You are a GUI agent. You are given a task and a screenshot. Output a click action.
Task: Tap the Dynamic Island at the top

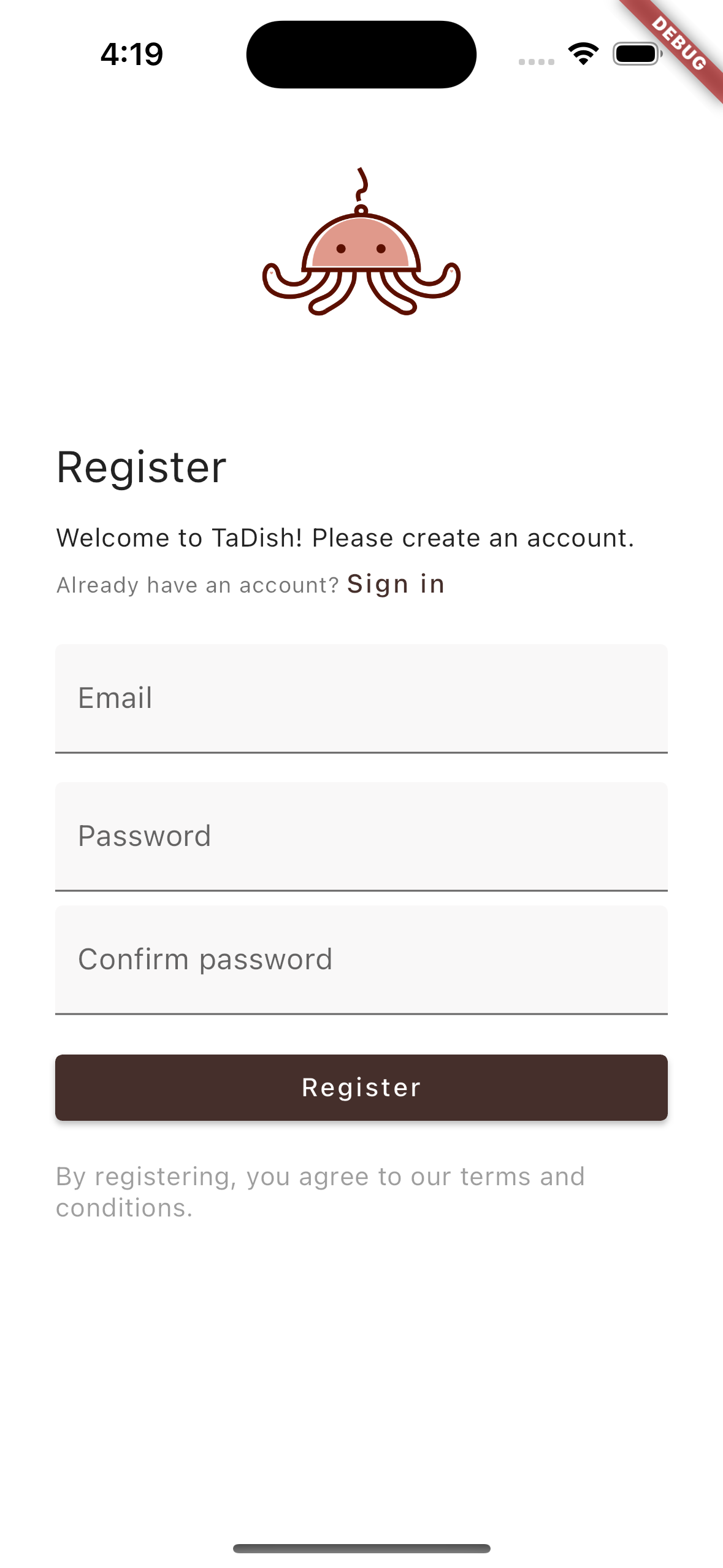click(x=361, y=54)
